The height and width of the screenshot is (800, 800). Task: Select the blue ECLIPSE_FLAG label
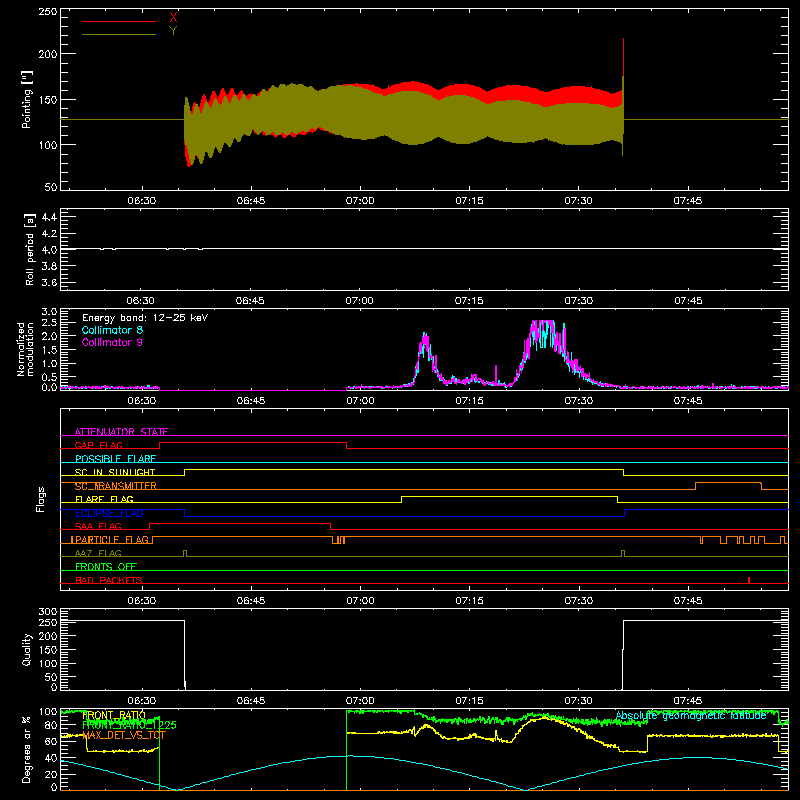(x=109, y=513)
